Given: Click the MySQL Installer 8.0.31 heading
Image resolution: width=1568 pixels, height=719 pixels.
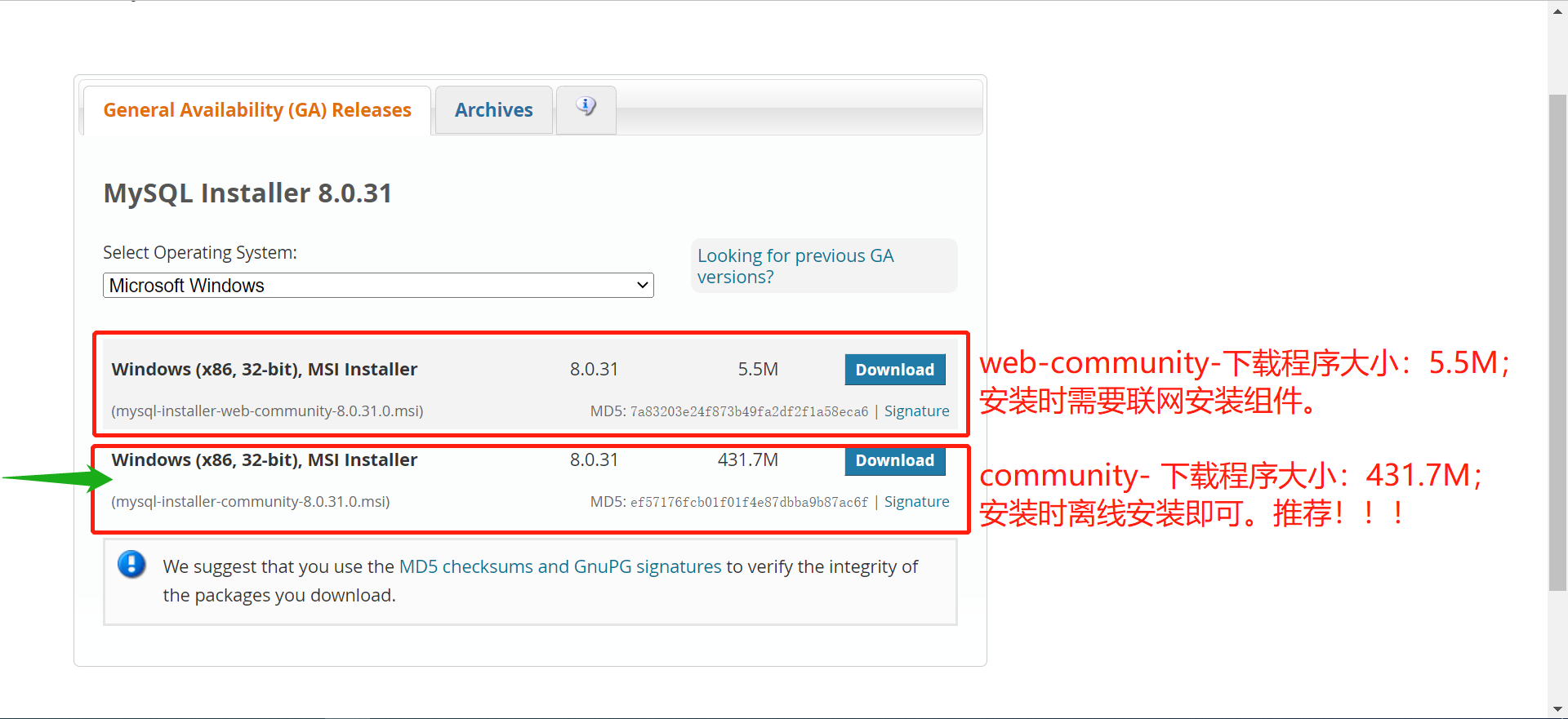Looking at the screenshot, I should tap(247, 193).
